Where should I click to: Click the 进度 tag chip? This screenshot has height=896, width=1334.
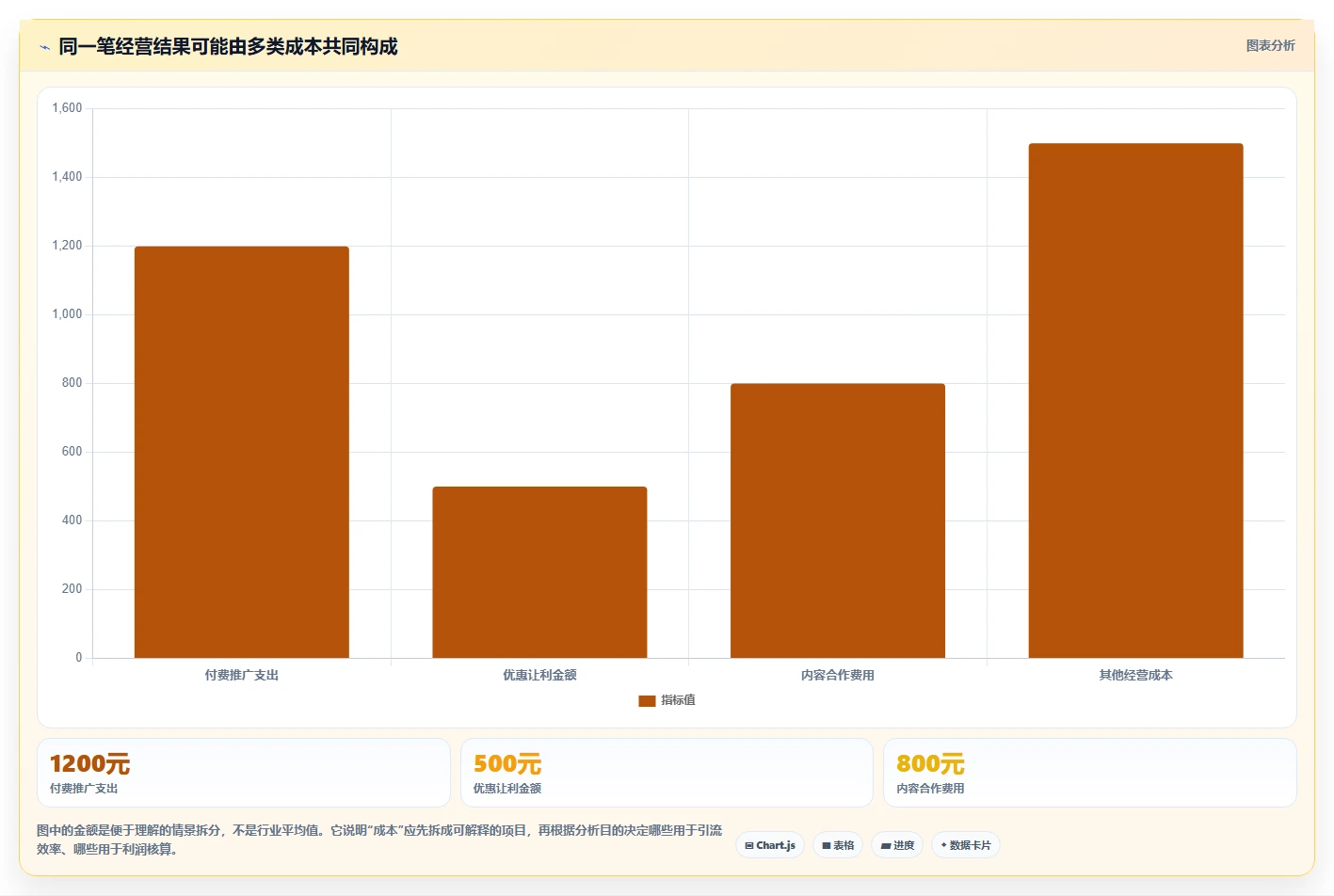pos(897,845)
